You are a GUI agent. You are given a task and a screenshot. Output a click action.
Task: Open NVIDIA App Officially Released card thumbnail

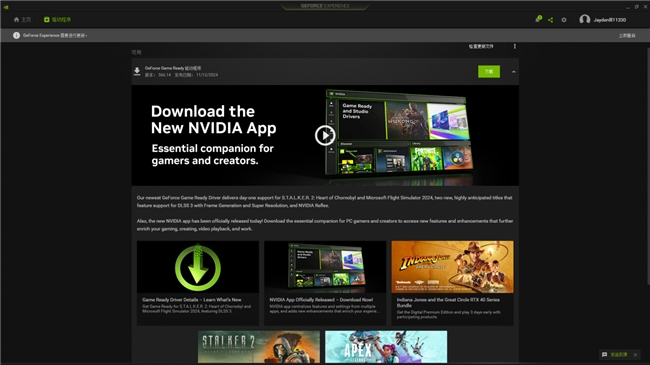[x=325, y=267]
